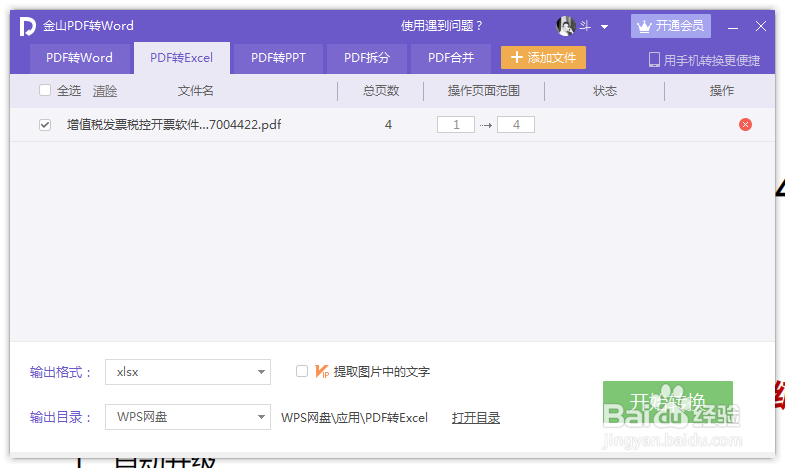
Task: Open the 输出格式 xlsx dropdown
Action: (x=188, y=372)
